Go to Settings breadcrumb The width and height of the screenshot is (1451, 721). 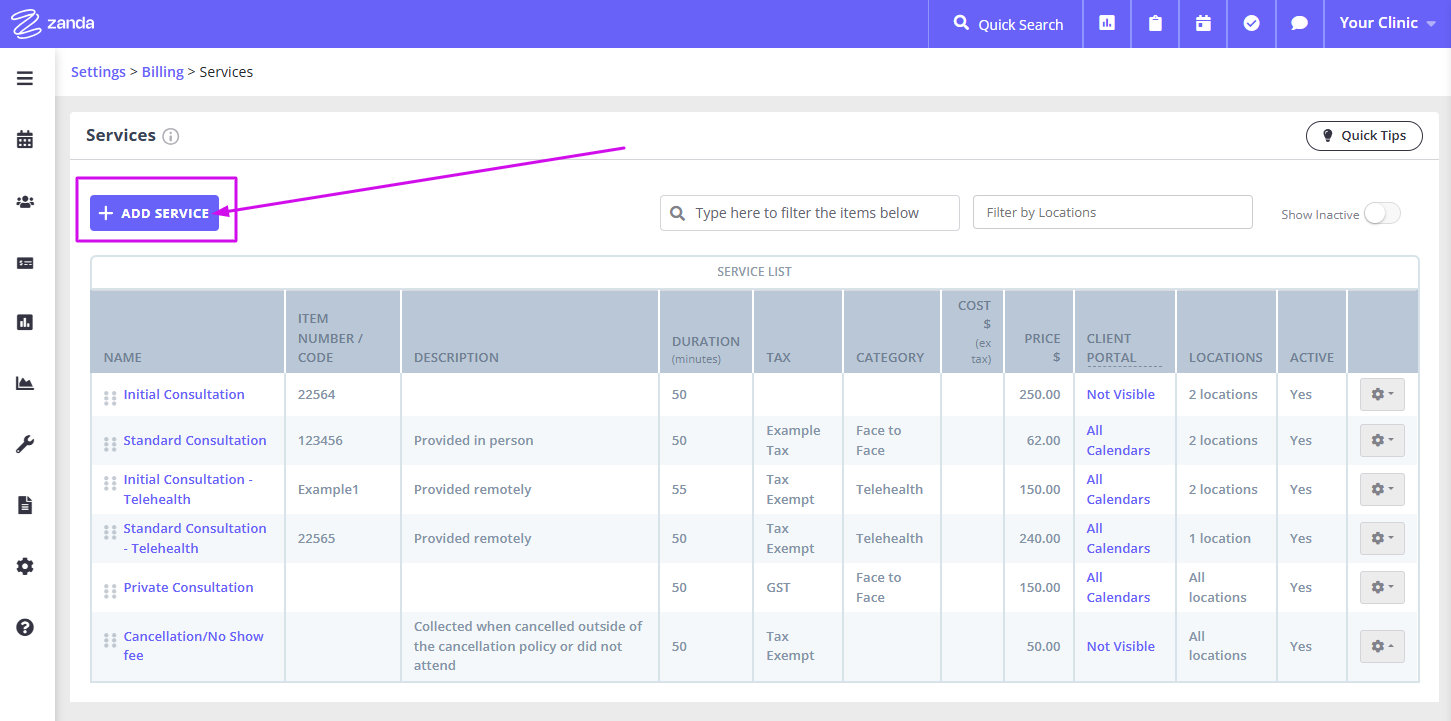click(x=98, y=72)
